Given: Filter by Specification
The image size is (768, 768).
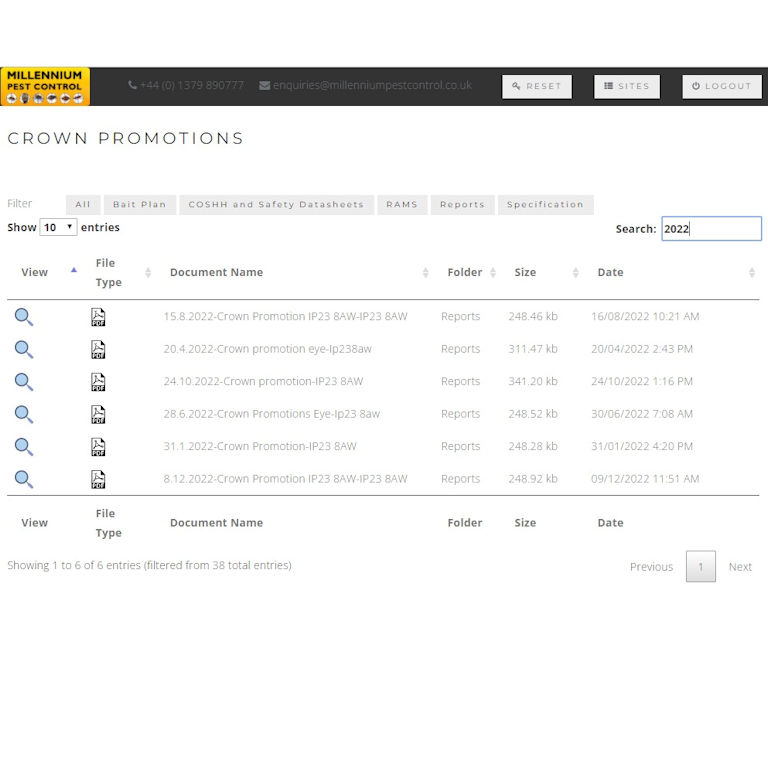Looking at the screenshot, I should pyautogui.click(x=546, y=205).
